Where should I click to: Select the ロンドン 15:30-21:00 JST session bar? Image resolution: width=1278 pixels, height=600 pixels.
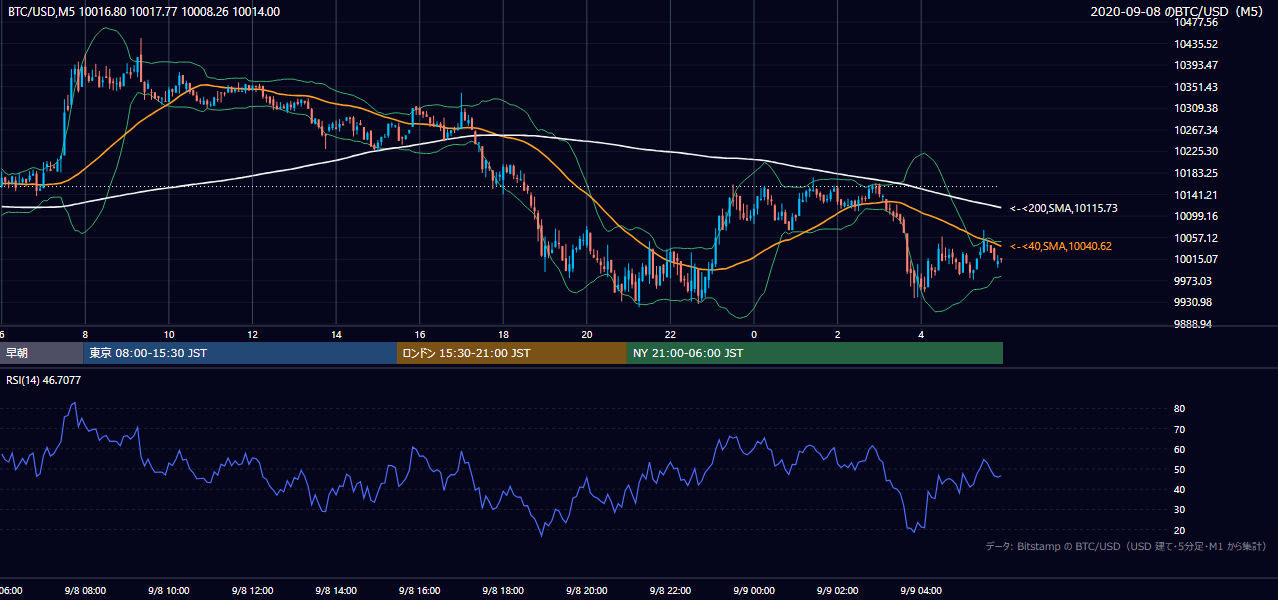pyautogui.click(x=512, y=353)
